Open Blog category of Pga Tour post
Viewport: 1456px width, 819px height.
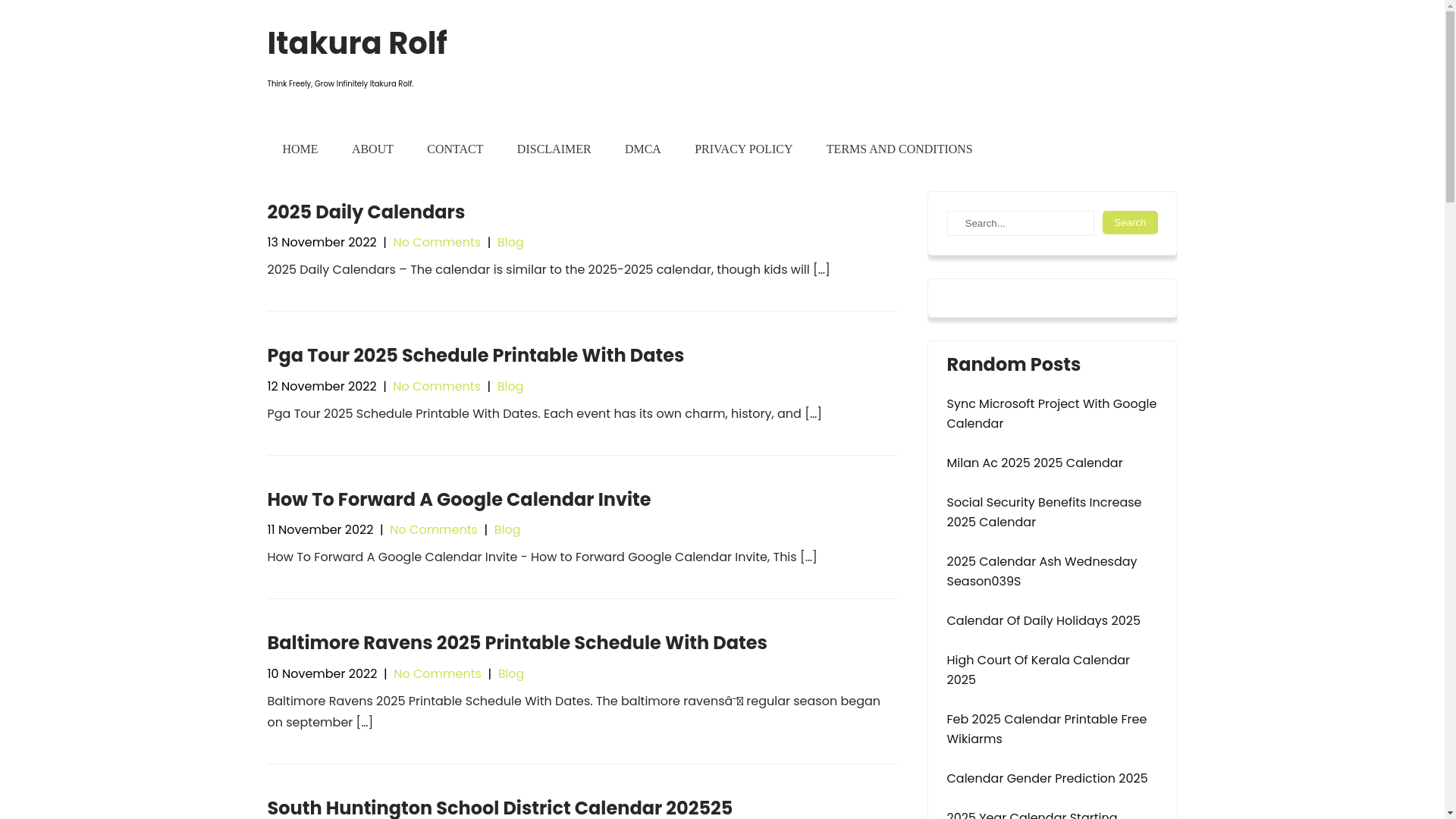510,387
